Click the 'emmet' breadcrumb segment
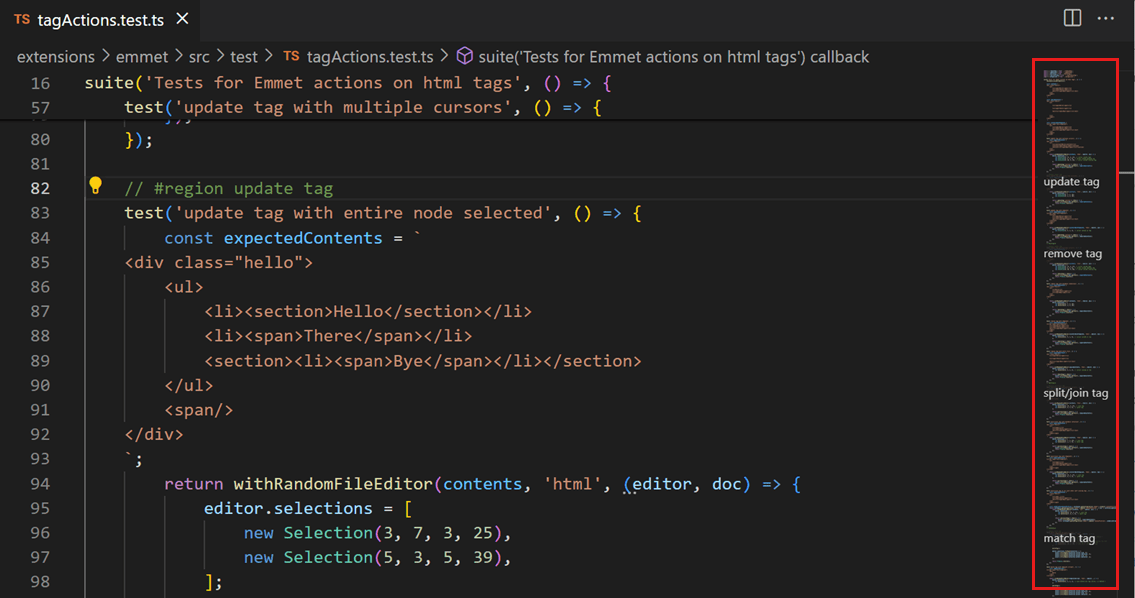 (x=142, y=57)
